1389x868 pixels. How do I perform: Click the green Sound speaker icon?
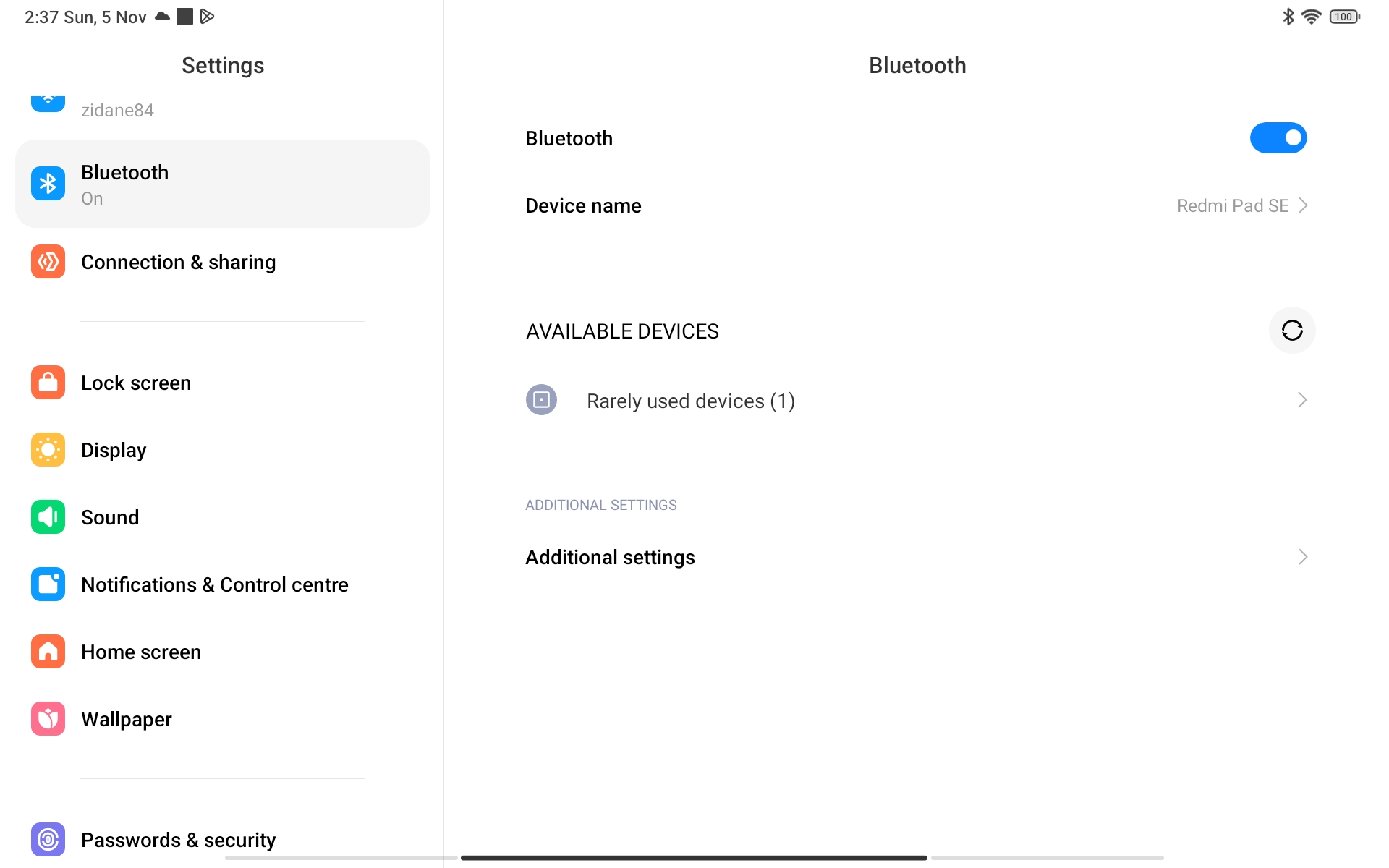(48, 517)
